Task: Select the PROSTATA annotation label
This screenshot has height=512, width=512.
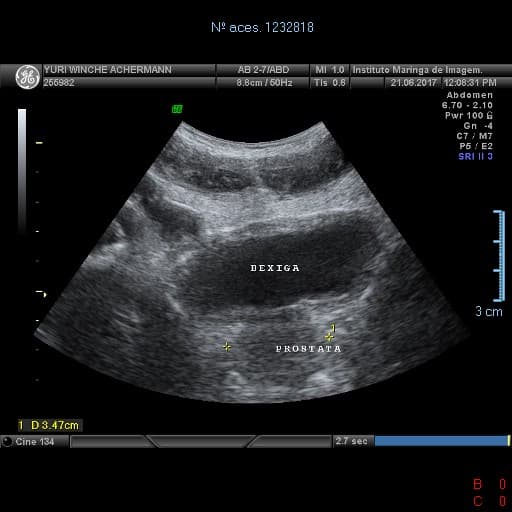Action: click(308, 349)
